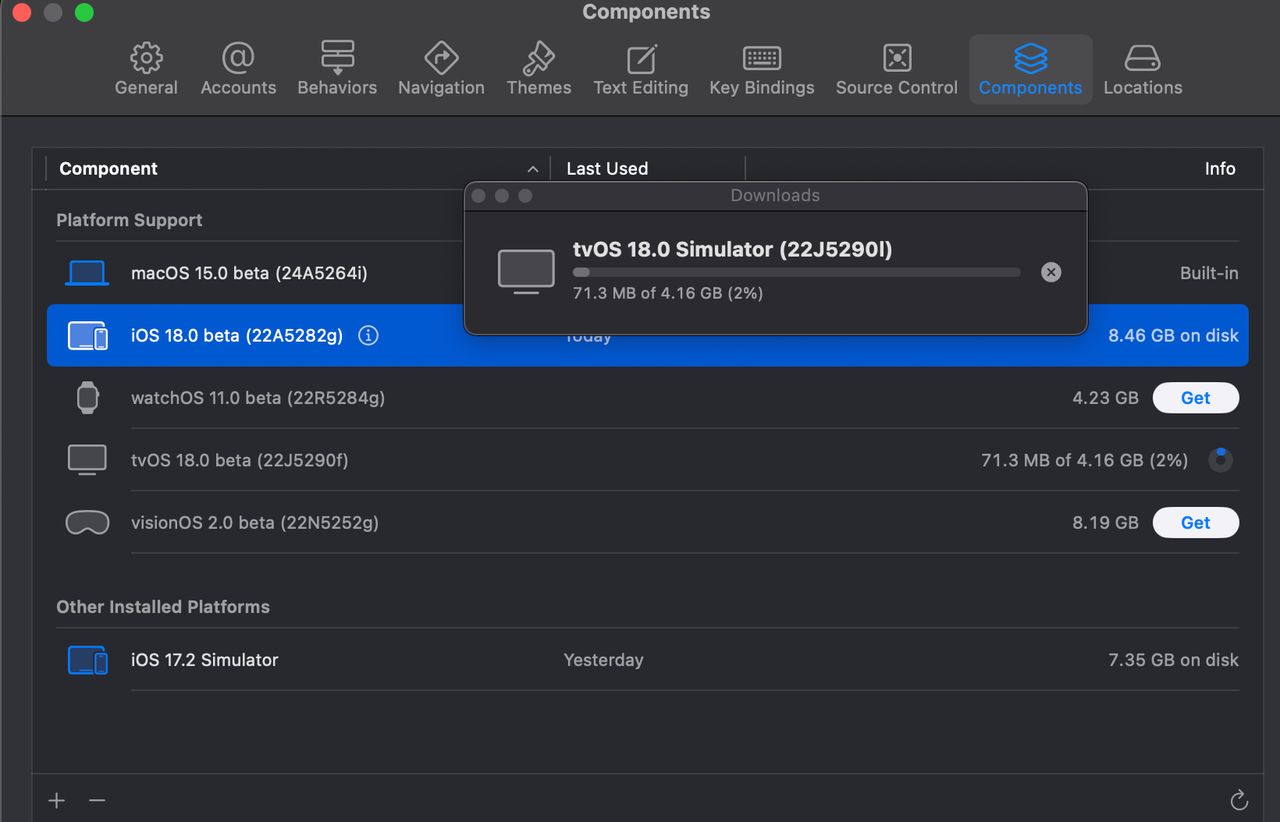The image size is (1280, 822).
Task: Click info icon beside iOS 18.0 beta
Action: coord(368,336)
